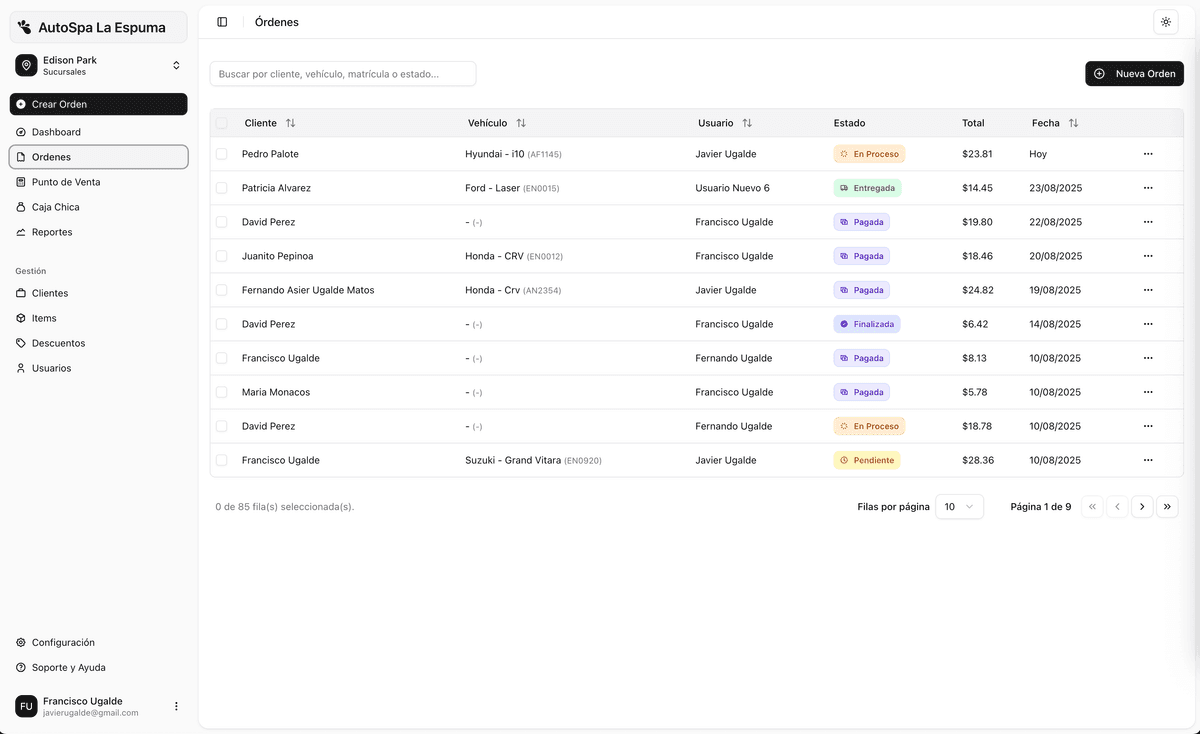
Task: Go to the next page arrow
Action: tap(1142, 507)
